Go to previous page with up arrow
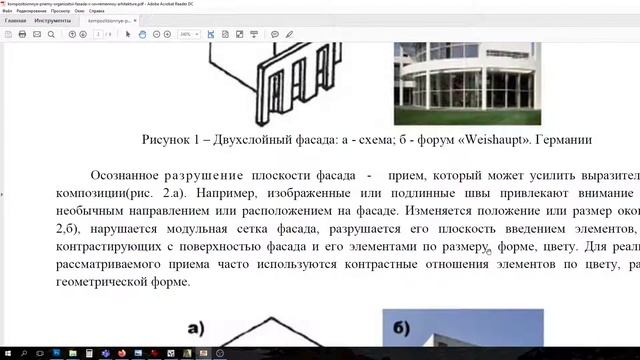Image resolution: width=640 pixels, height=360 pixels. coord(72,35)
